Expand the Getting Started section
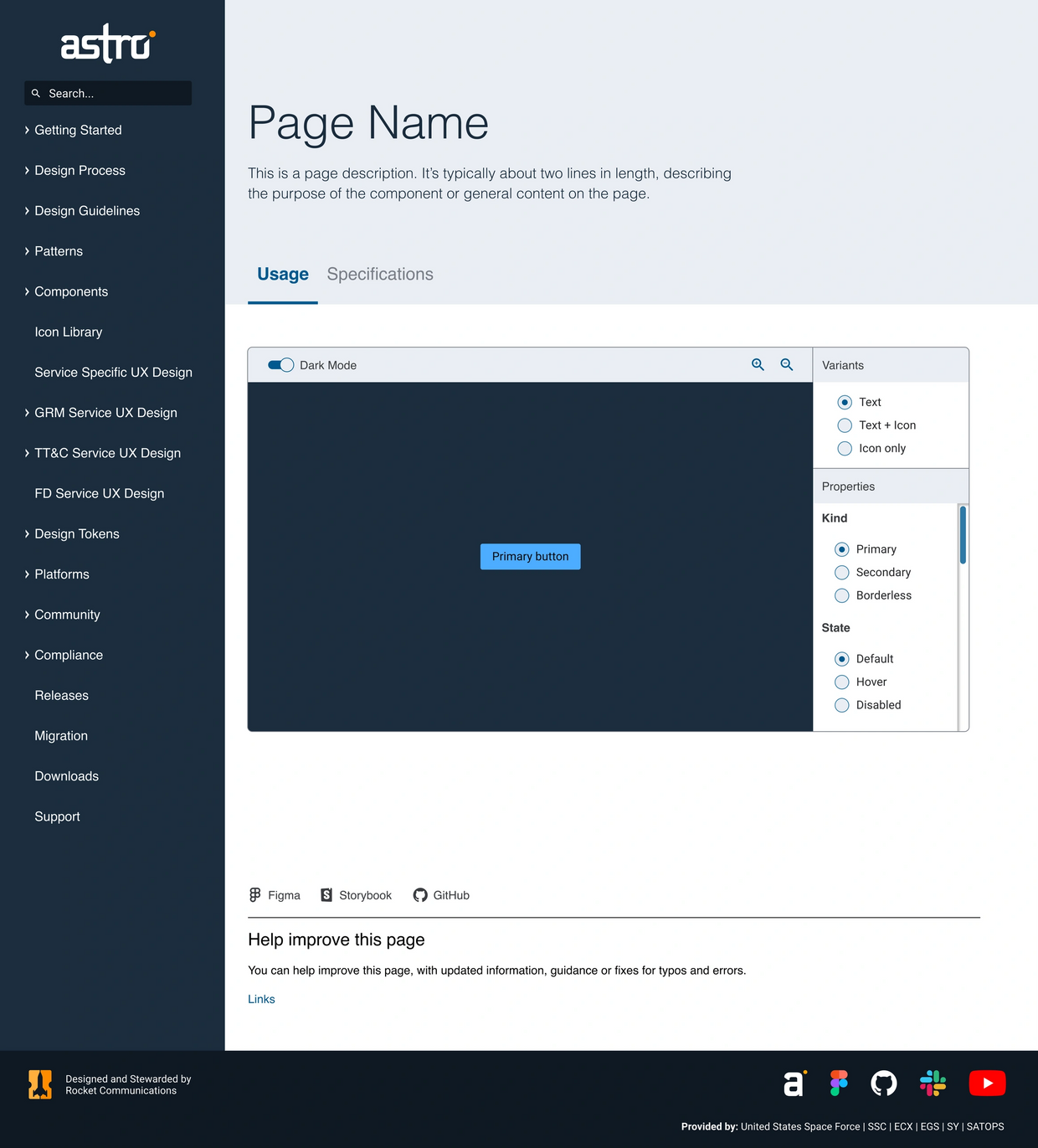 pyautogui.click(x=78, y=130)
